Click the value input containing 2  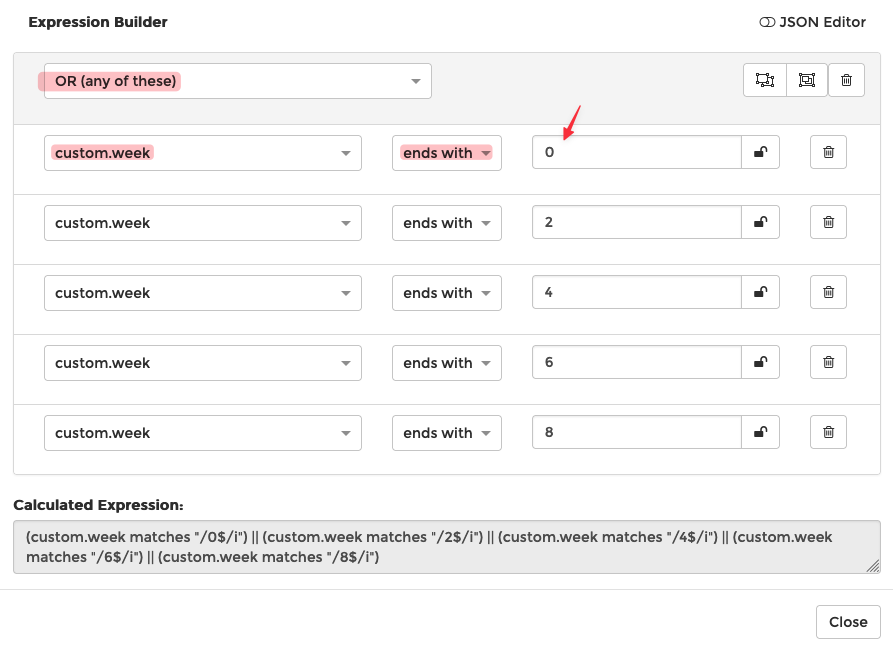[x=637, y=222]
